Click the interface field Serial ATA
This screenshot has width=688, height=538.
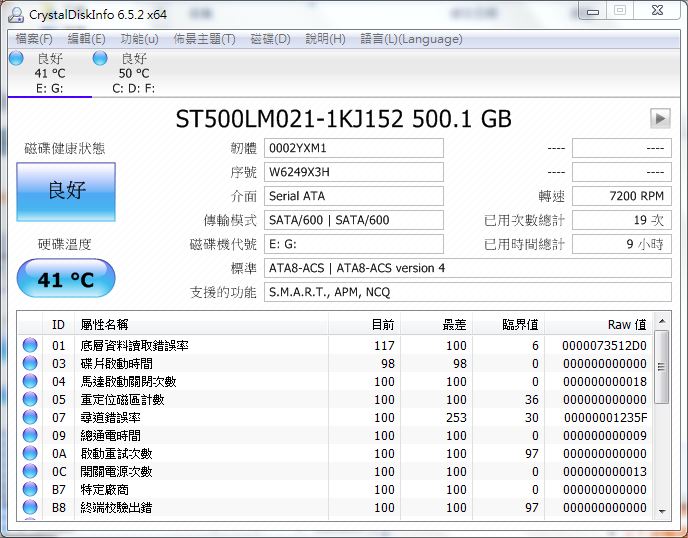354,196
